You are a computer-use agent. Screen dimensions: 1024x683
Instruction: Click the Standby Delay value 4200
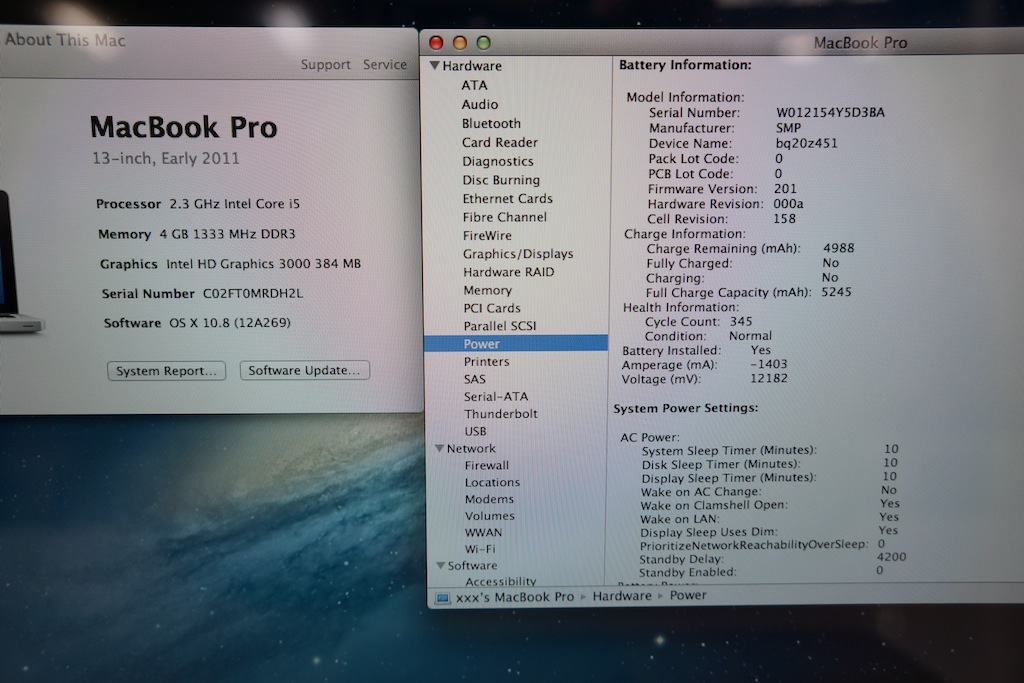coord(891,557)
